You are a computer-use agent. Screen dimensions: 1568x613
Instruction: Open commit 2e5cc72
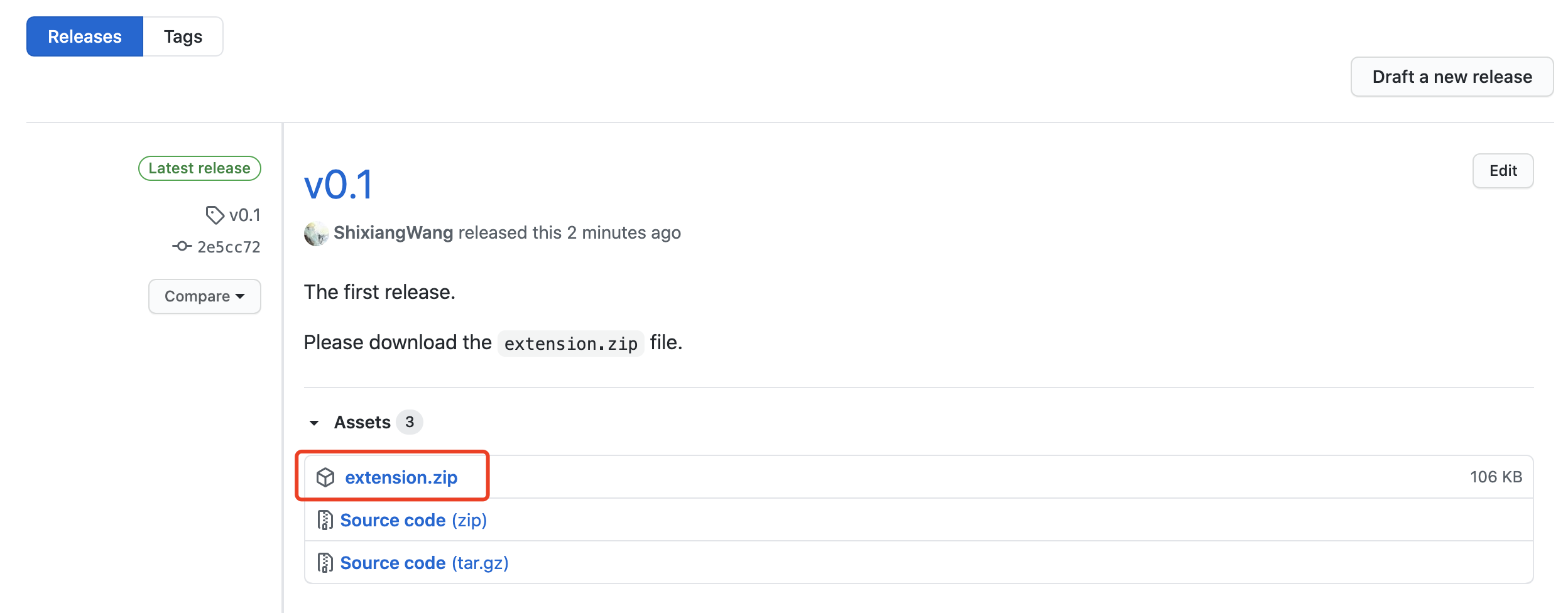click(x=229, y=247)
